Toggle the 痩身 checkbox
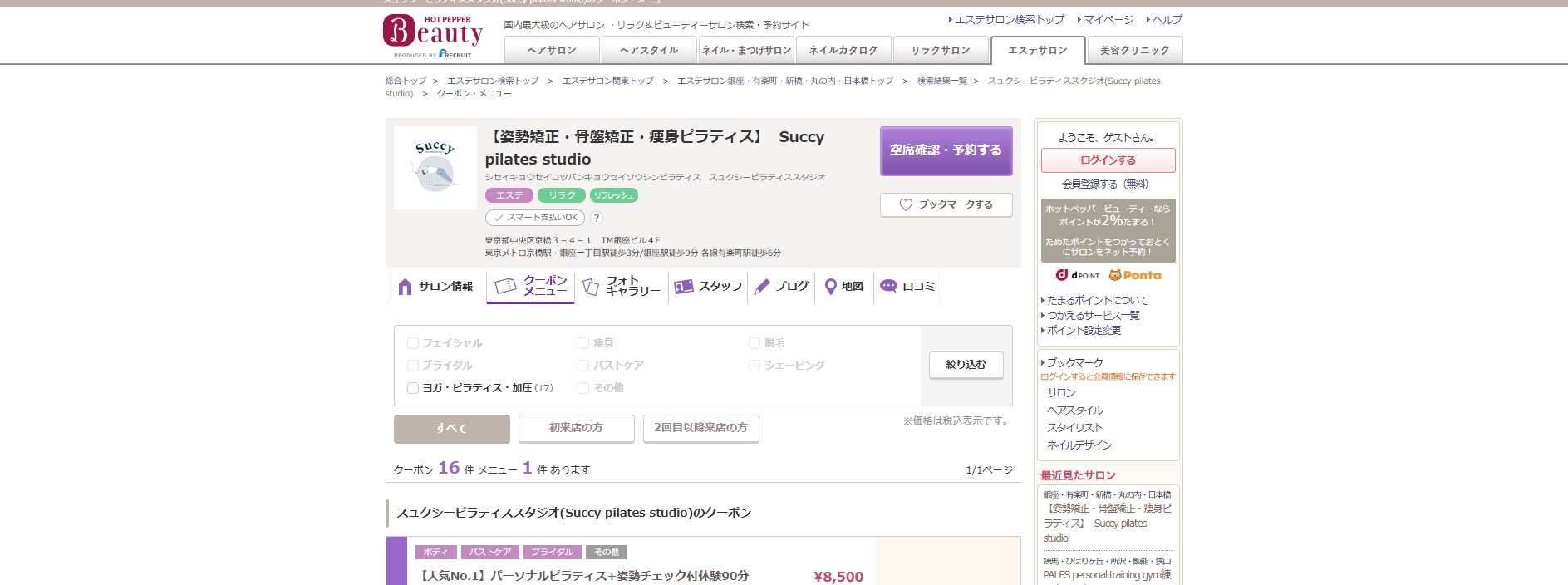Screen dimensions: 1568x585 pos(583,343)
